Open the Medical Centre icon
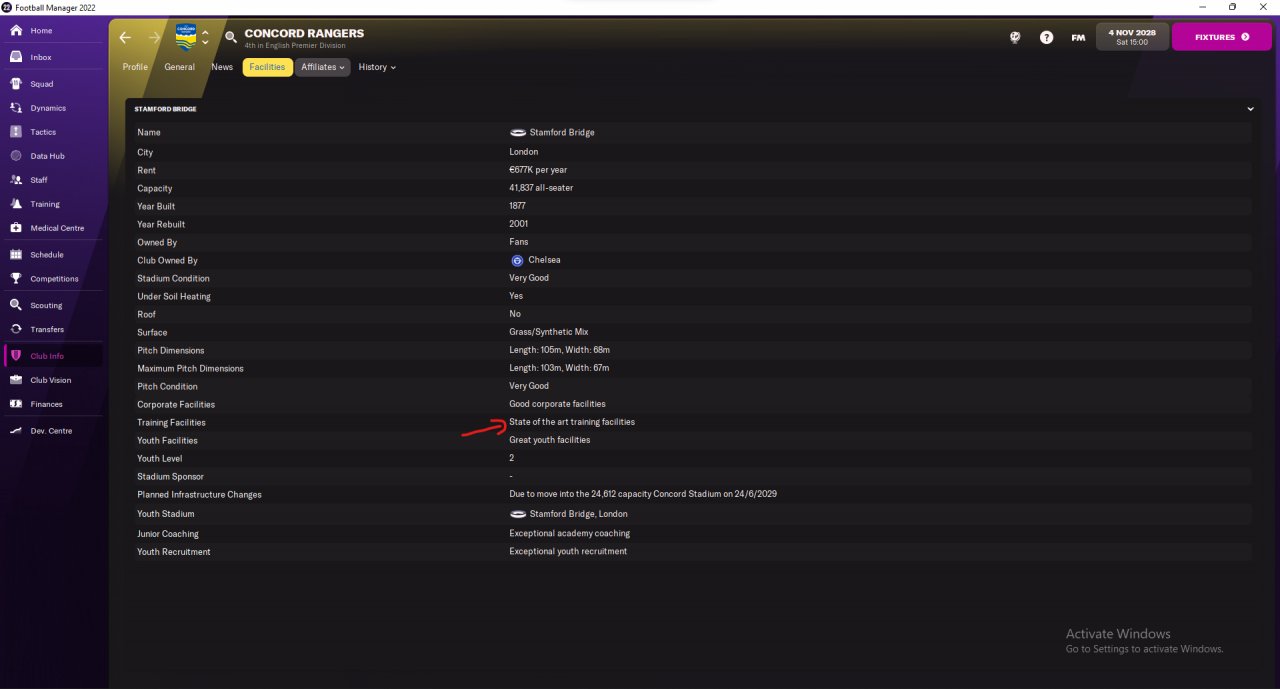 (16, 228)
